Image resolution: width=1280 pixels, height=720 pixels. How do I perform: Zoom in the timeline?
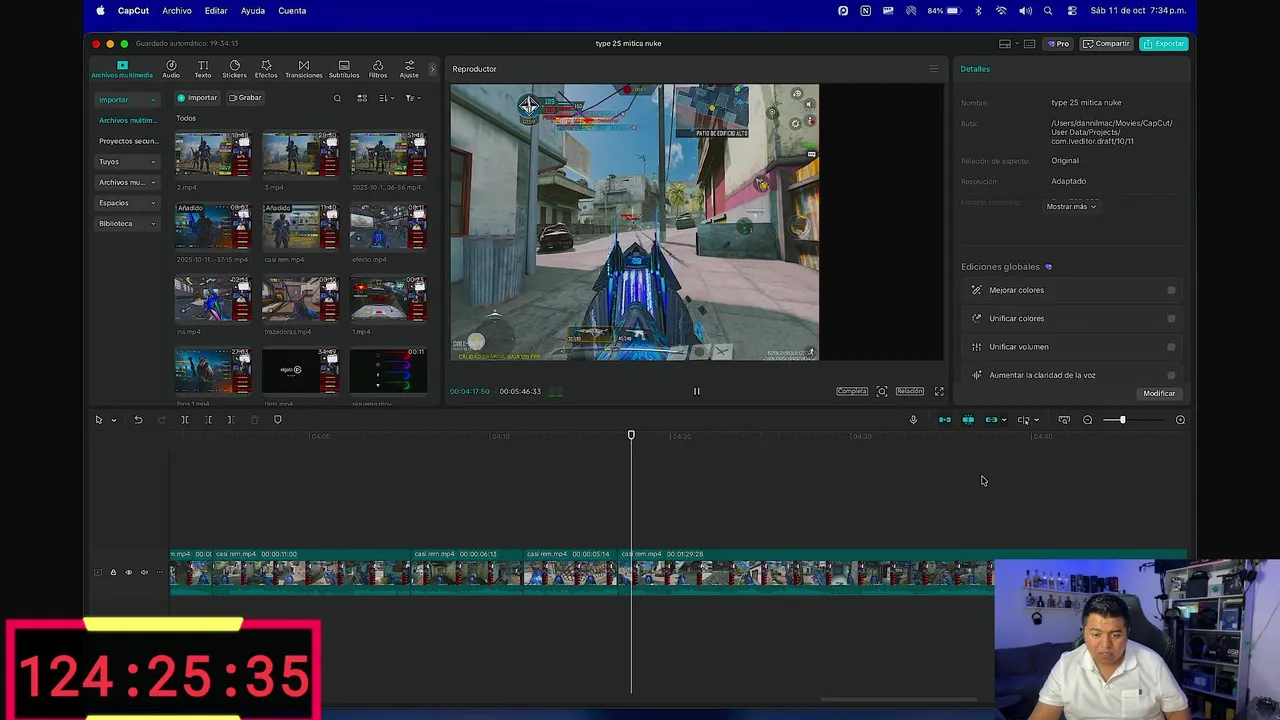click(1180, 420)
